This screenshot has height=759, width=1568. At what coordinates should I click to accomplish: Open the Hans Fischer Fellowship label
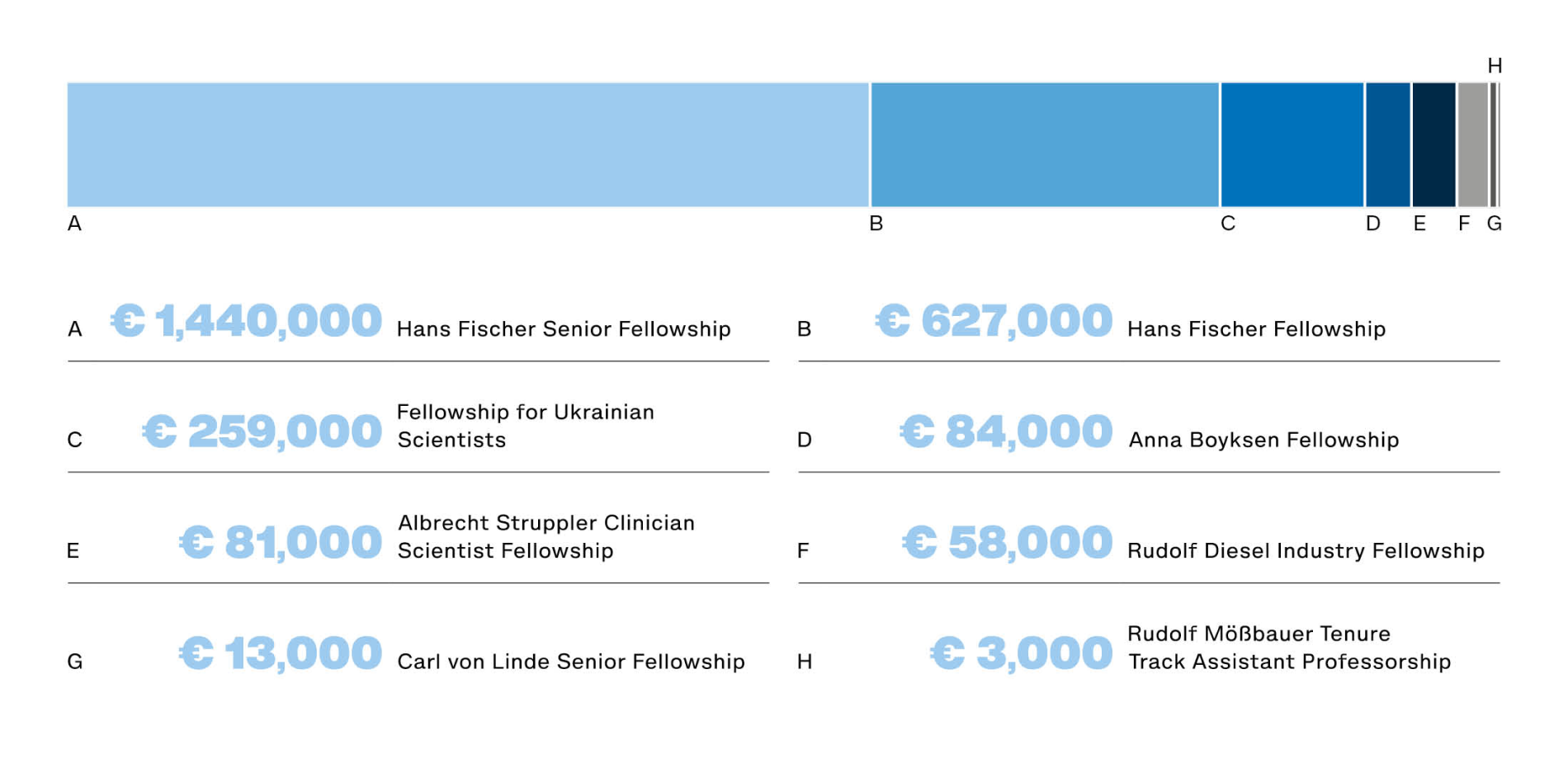coord(1256,329)
